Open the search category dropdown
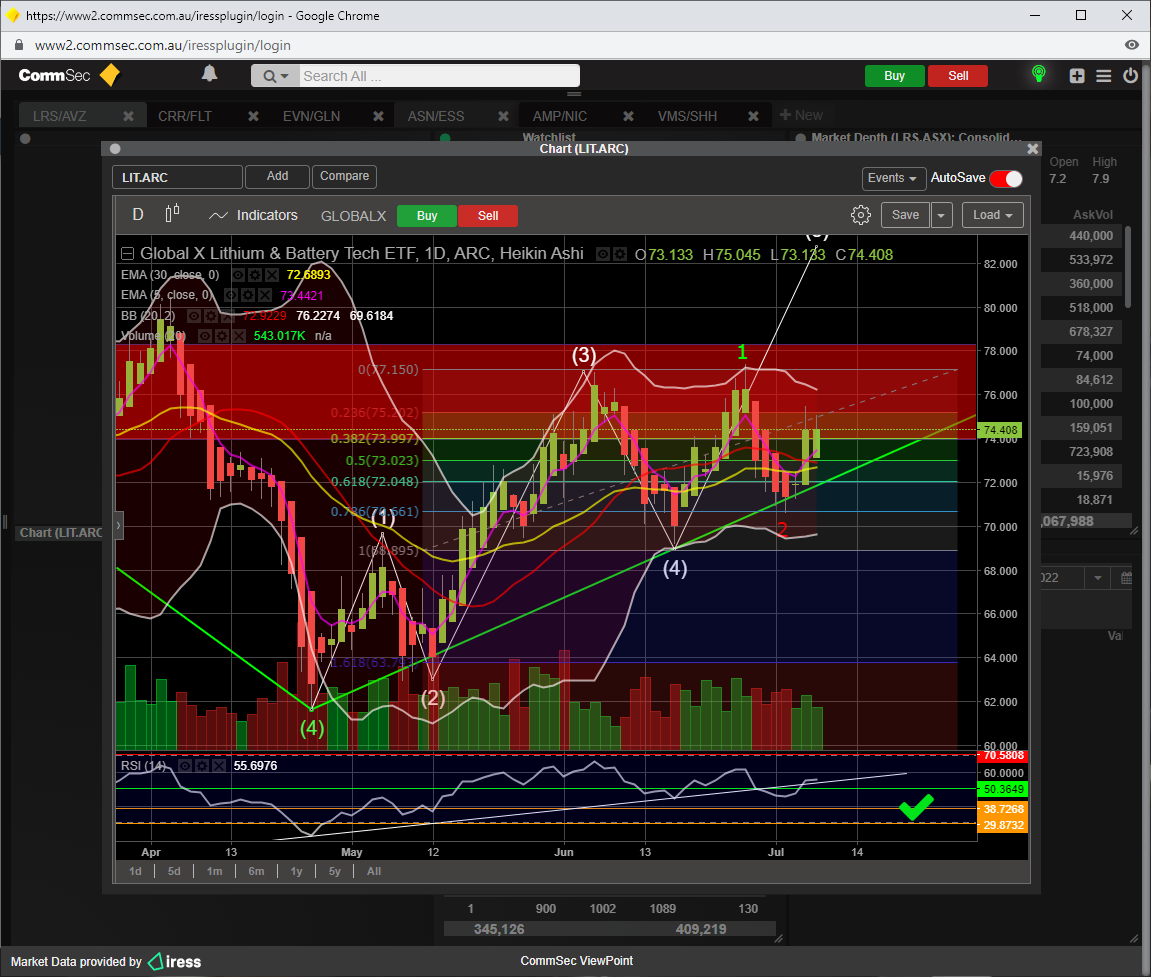Screen dimensions: 1151x977 click(x=276, y=76)
